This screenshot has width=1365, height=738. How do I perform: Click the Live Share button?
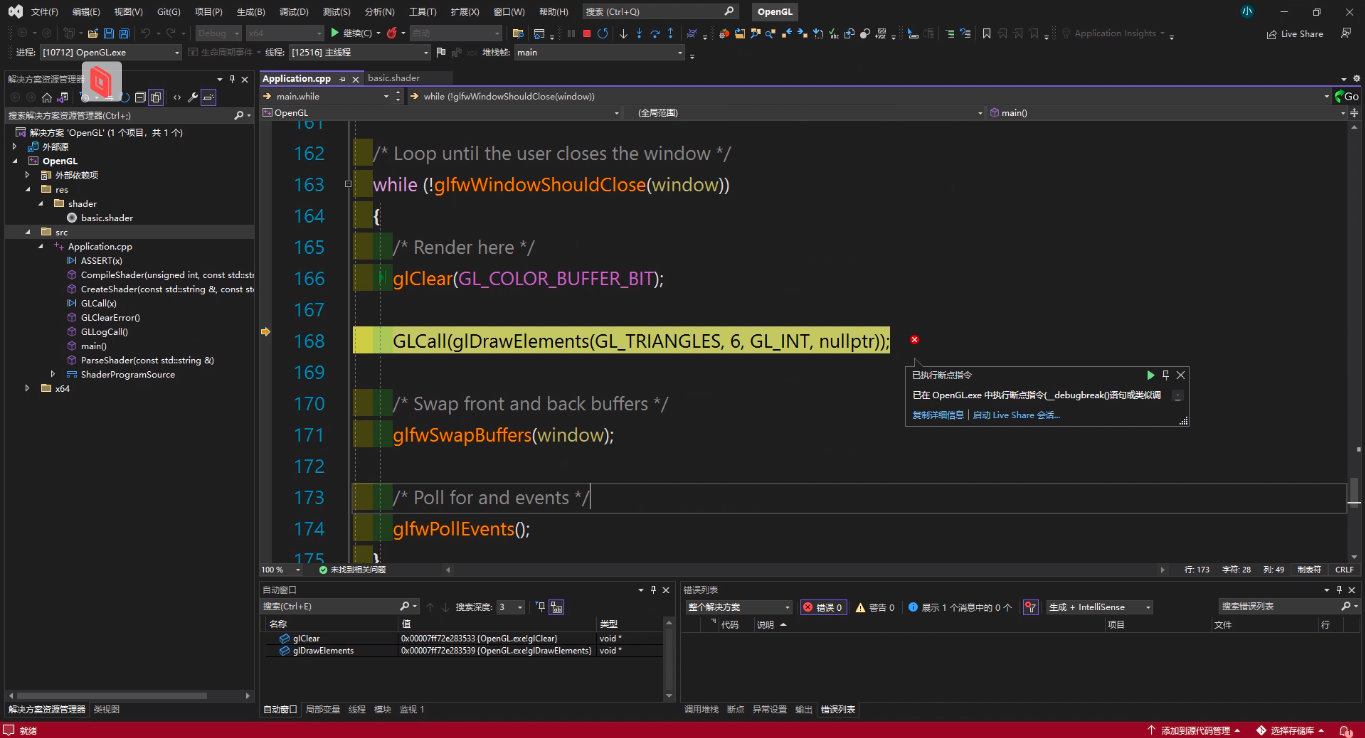coord(1294,33)
